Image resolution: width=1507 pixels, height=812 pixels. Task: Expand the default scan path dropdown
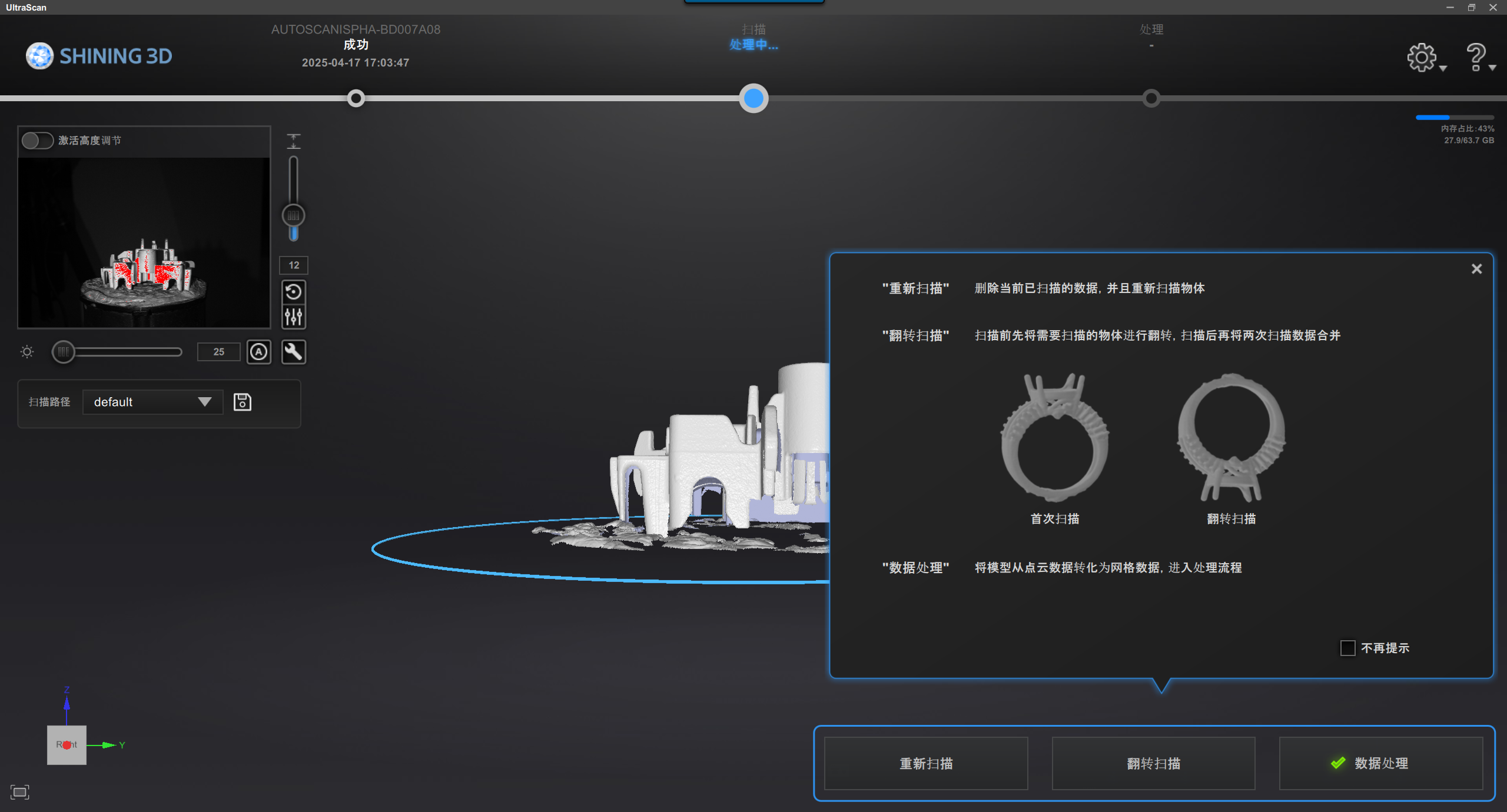(x=152, y=402)
